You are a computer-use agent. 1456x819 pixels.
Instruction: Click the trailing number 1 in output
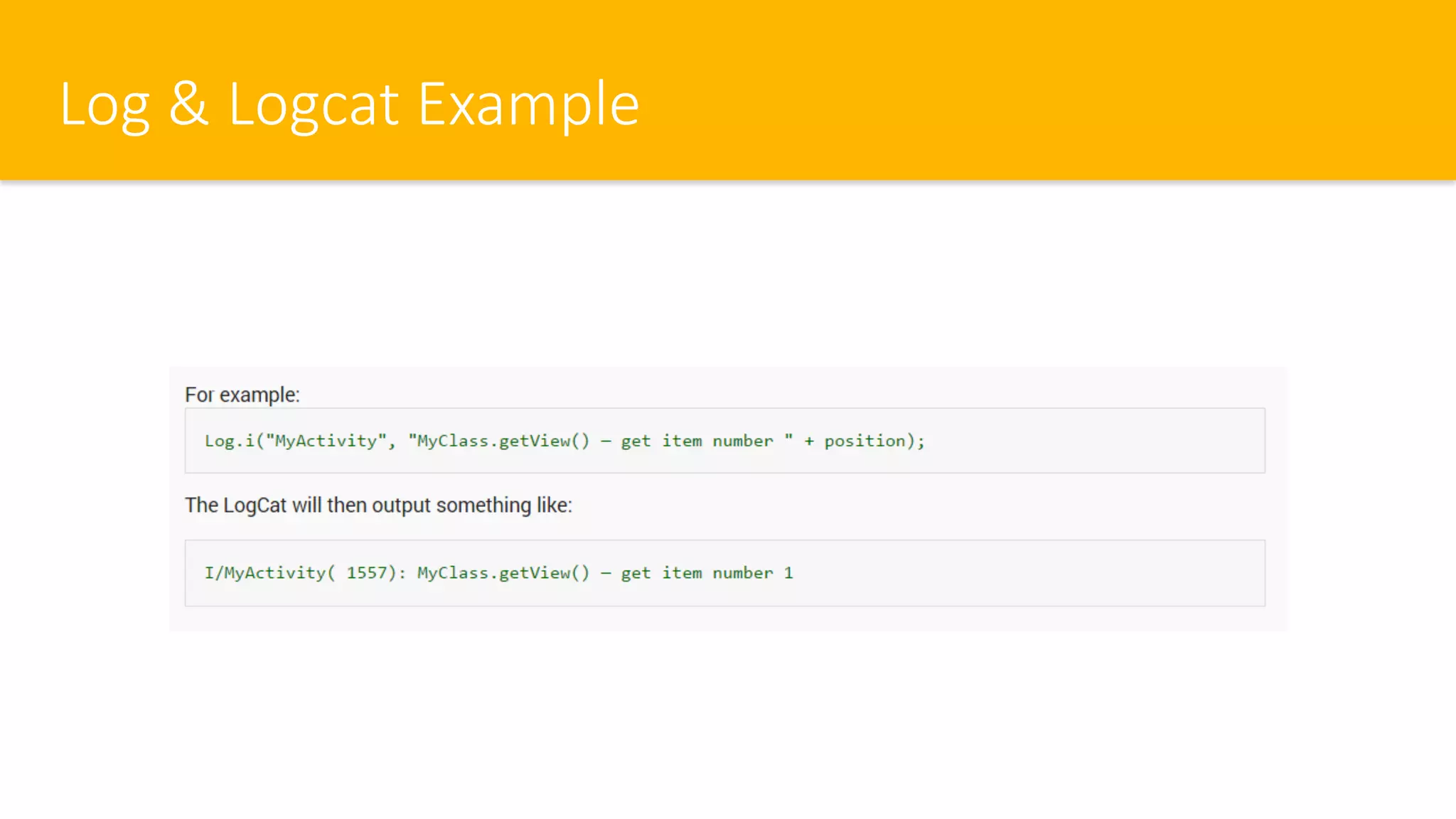[x=788, y=573]
